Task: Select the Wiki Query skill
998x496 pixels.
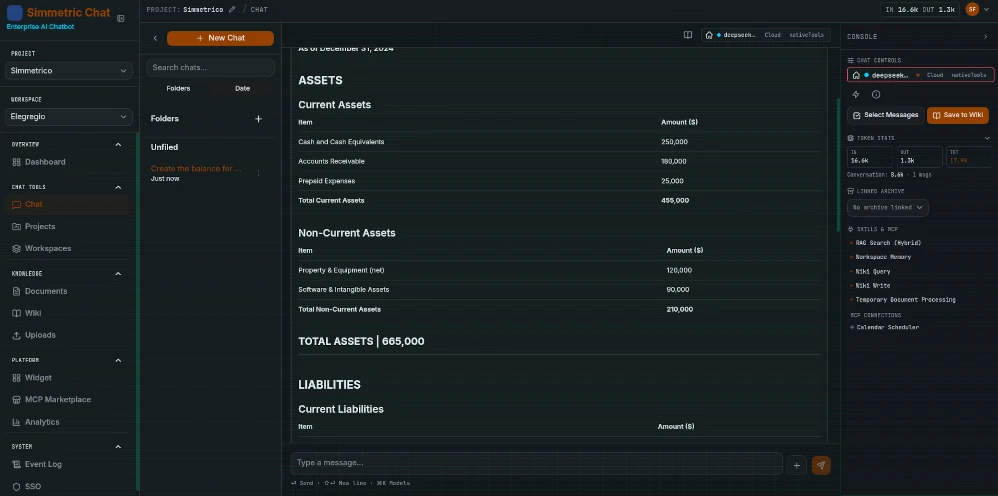Action: pyautogui.click(x=873, y=271)
